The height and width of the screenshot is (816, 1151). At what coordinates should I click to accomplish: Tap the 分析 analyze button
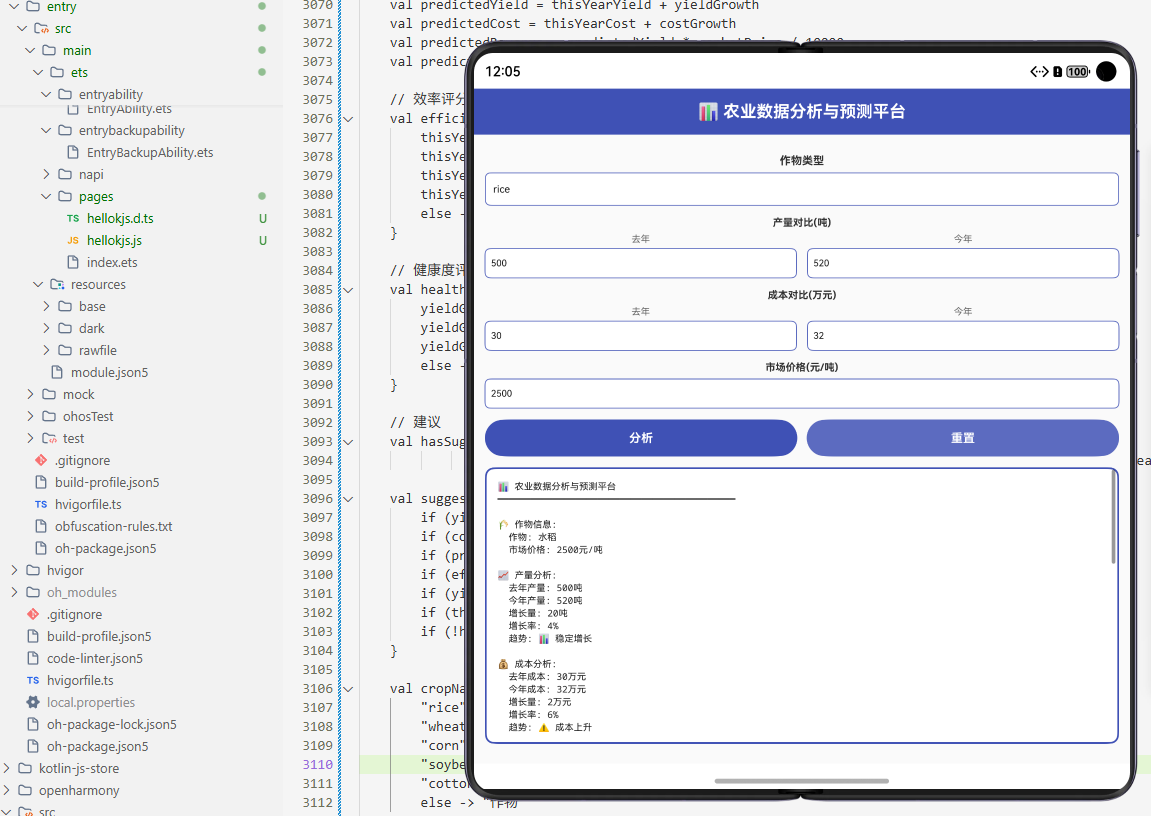(x=641, y=438)
